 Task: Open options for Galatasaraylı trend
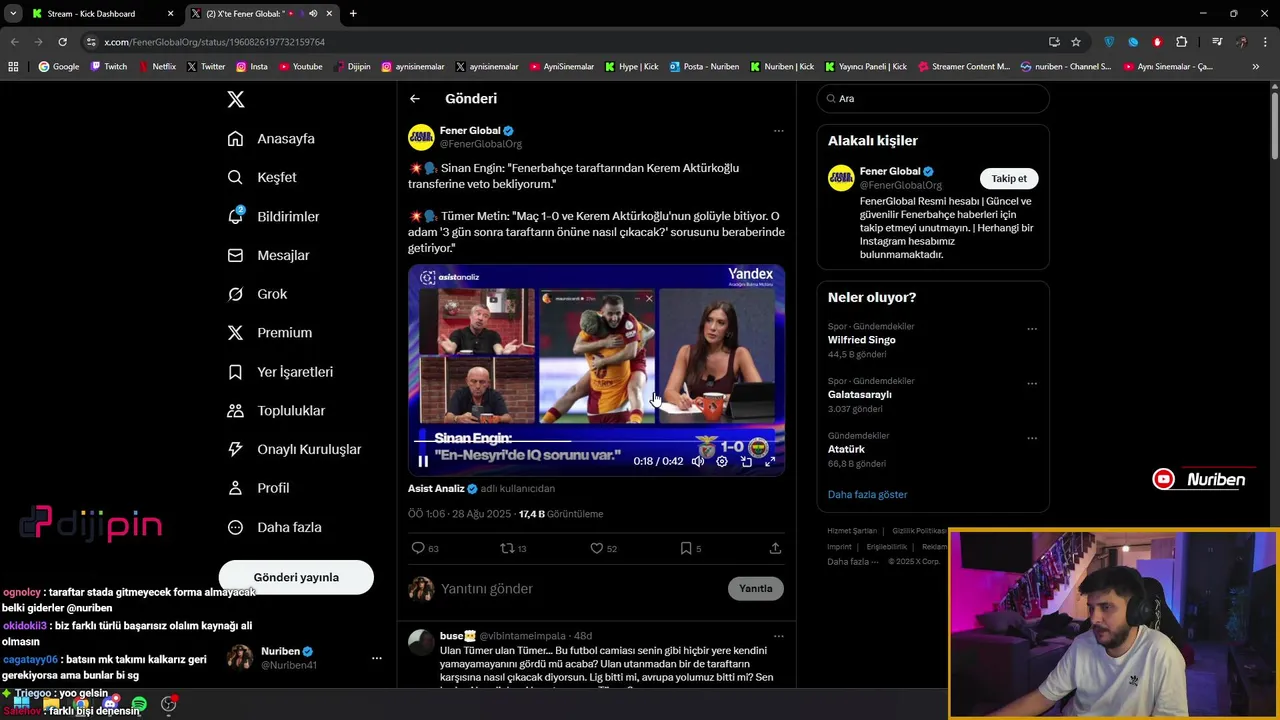click(x=1032, y=383)
